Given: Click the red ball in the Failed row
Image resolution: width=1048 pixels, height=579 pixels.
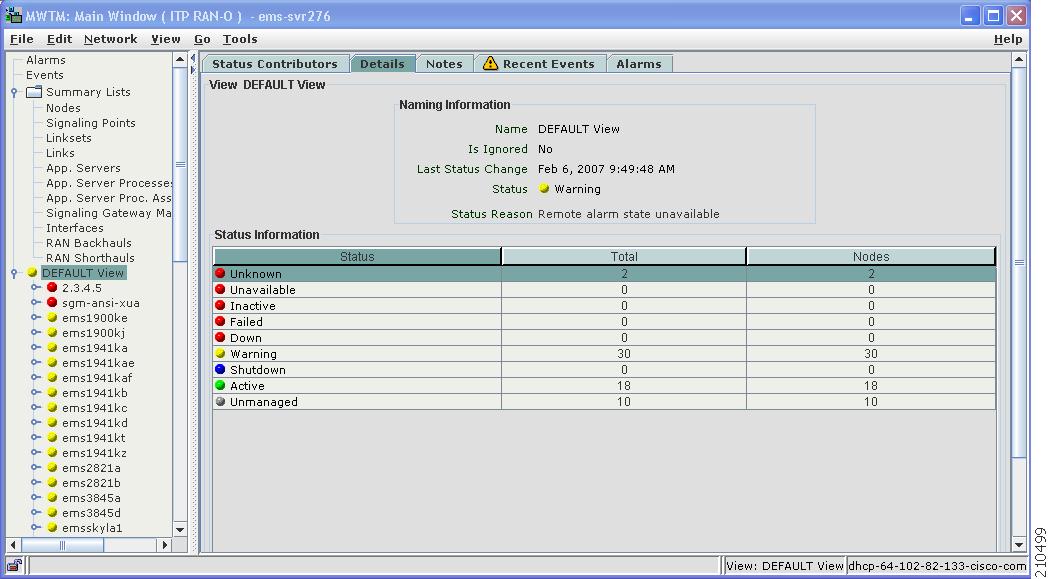Looking at the screenshot, I should click(221, 322).
